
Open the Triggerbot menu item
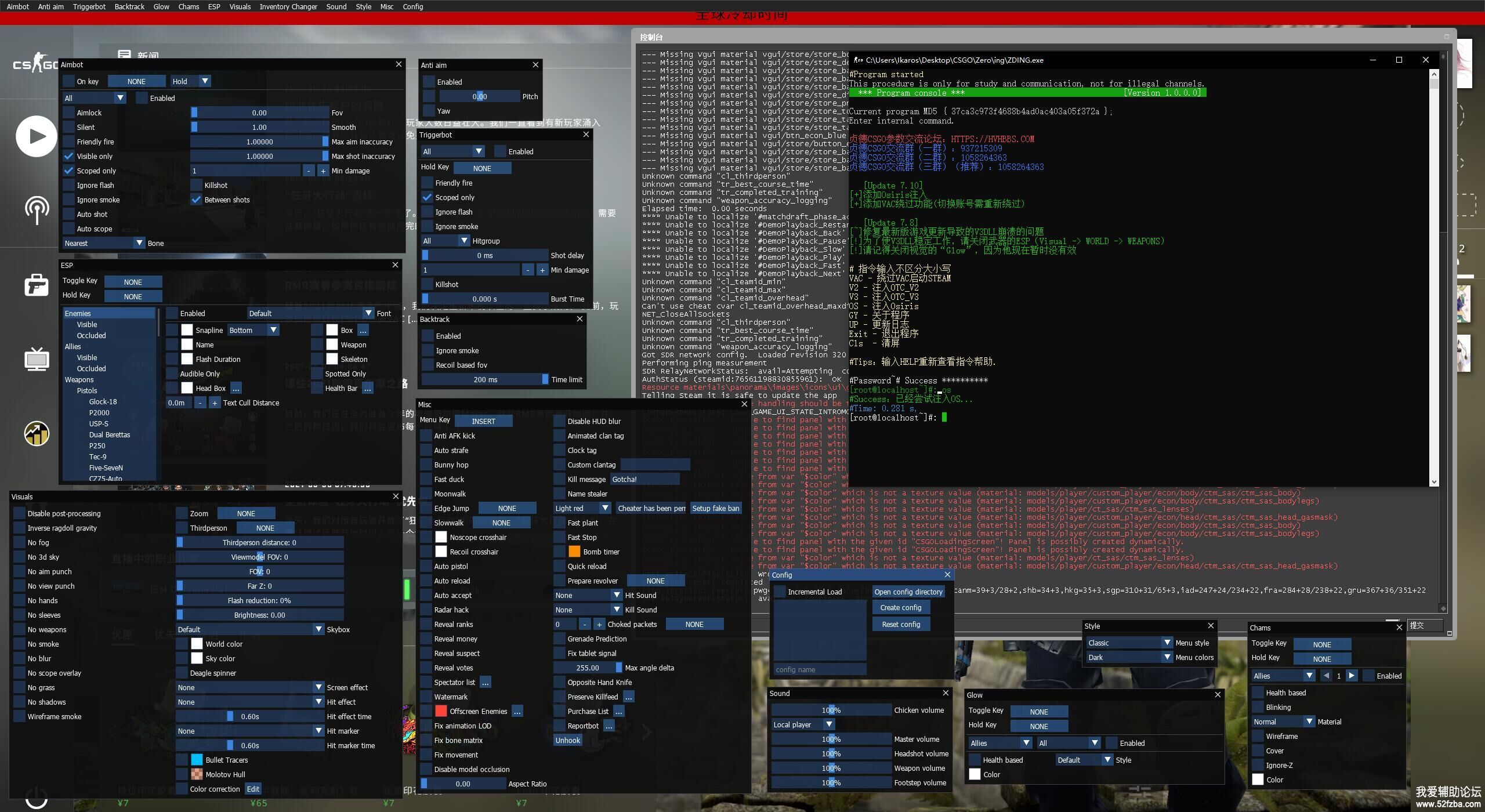[x=89, y=7]
